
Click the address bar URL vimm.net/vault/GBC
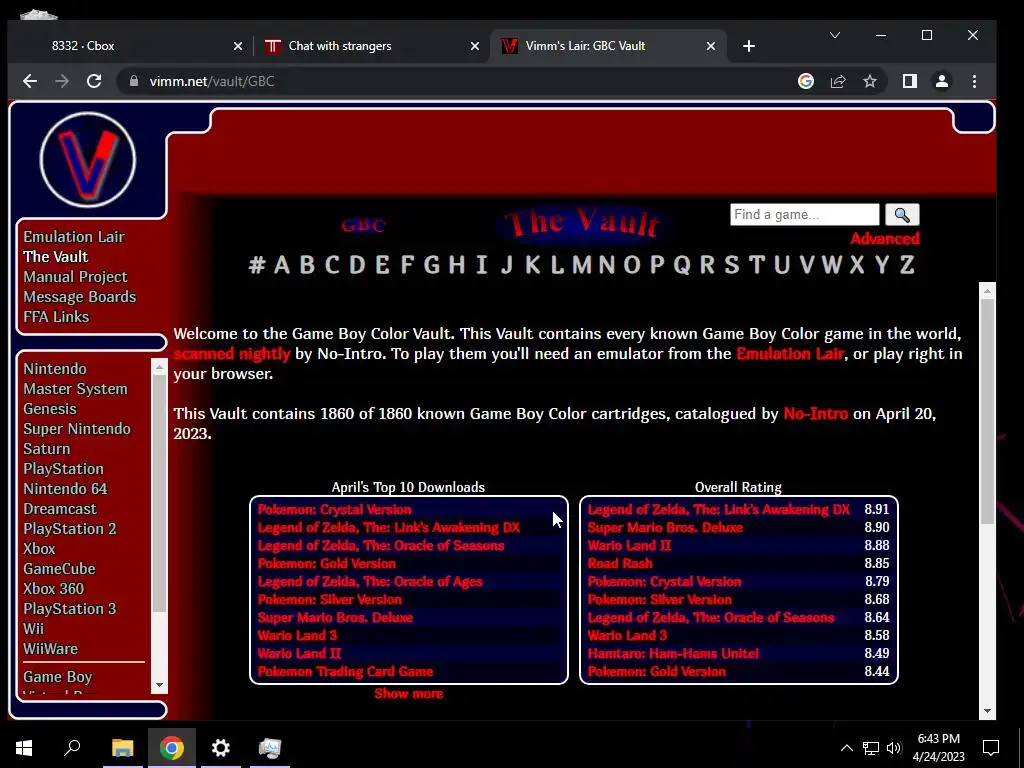pyautogui.click(x=212, y=81)
